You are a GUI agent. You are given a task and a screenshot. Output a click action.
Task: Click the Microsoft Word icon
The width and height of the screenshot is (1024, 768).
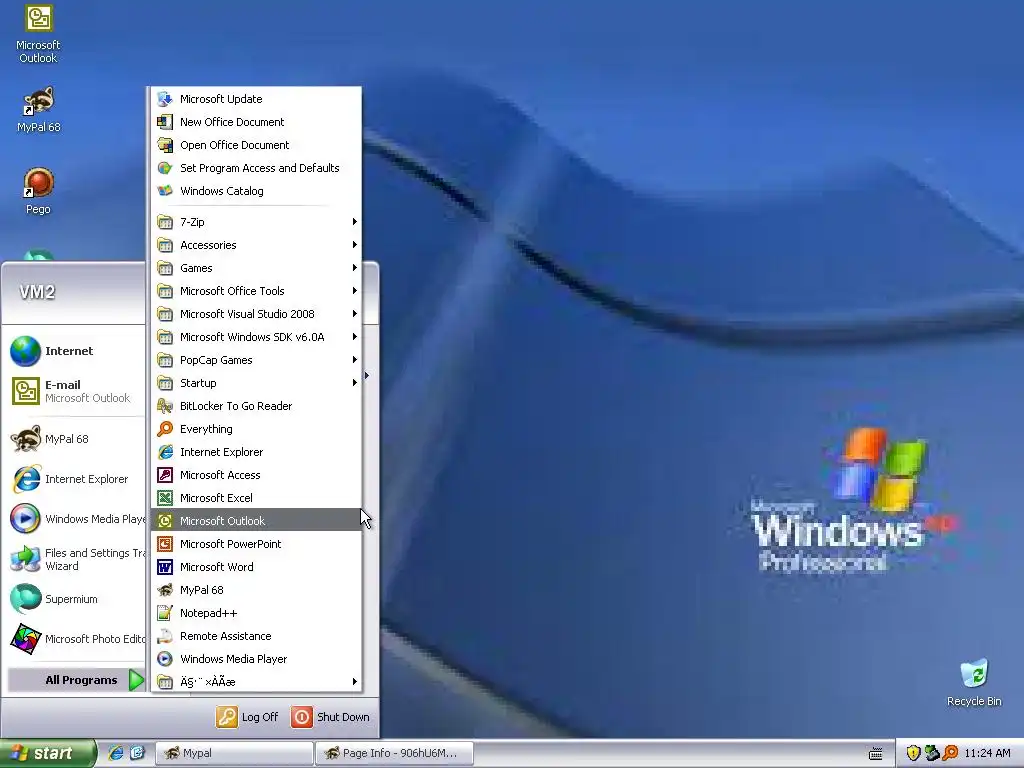point(165,567)
